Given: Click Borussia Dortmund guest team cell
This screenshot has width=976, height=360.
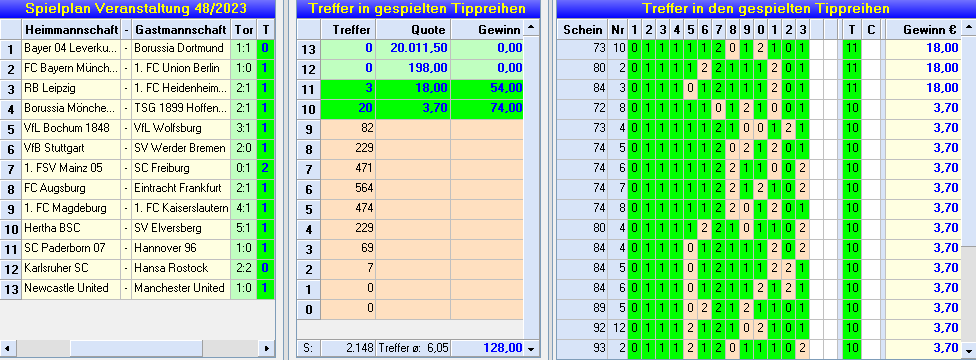Looking at the screenshot, I should 181,48.
